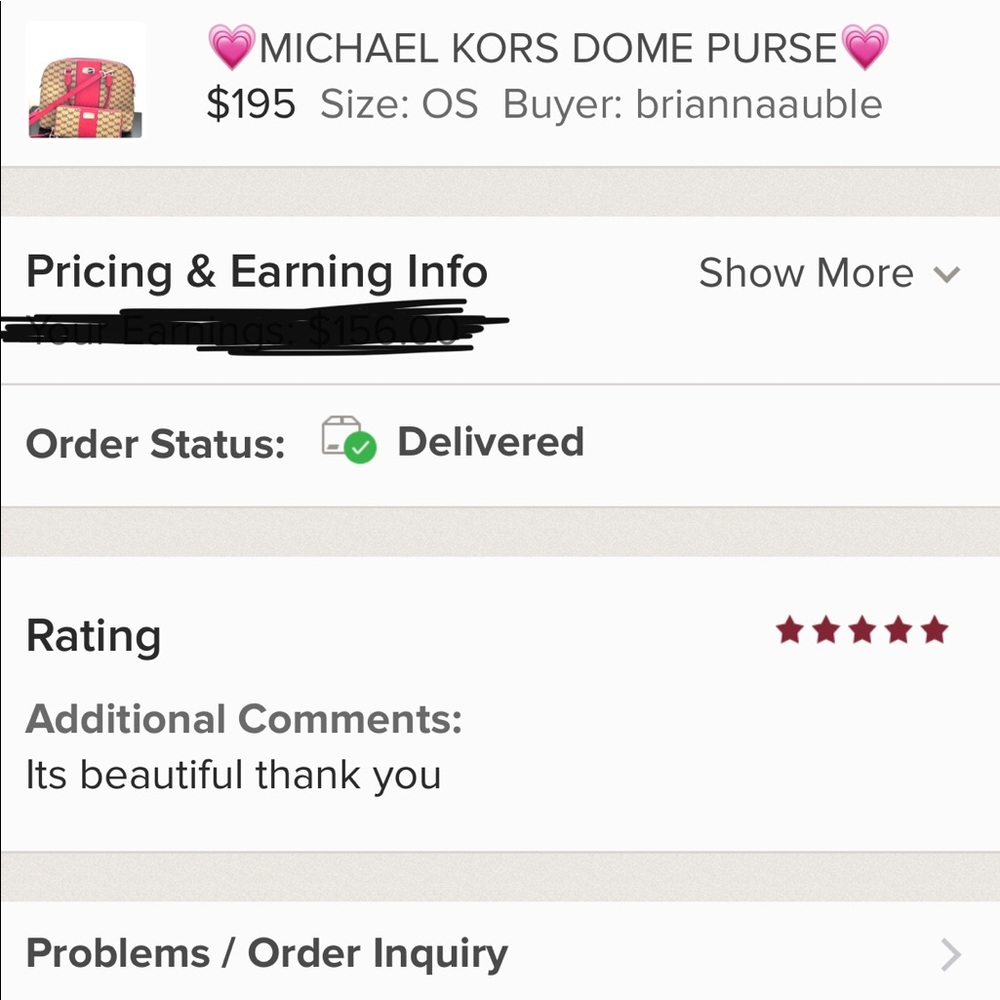The image size is (1000, 1000).
Task: Select the buyer's comment text
Action: click(231, 774)
